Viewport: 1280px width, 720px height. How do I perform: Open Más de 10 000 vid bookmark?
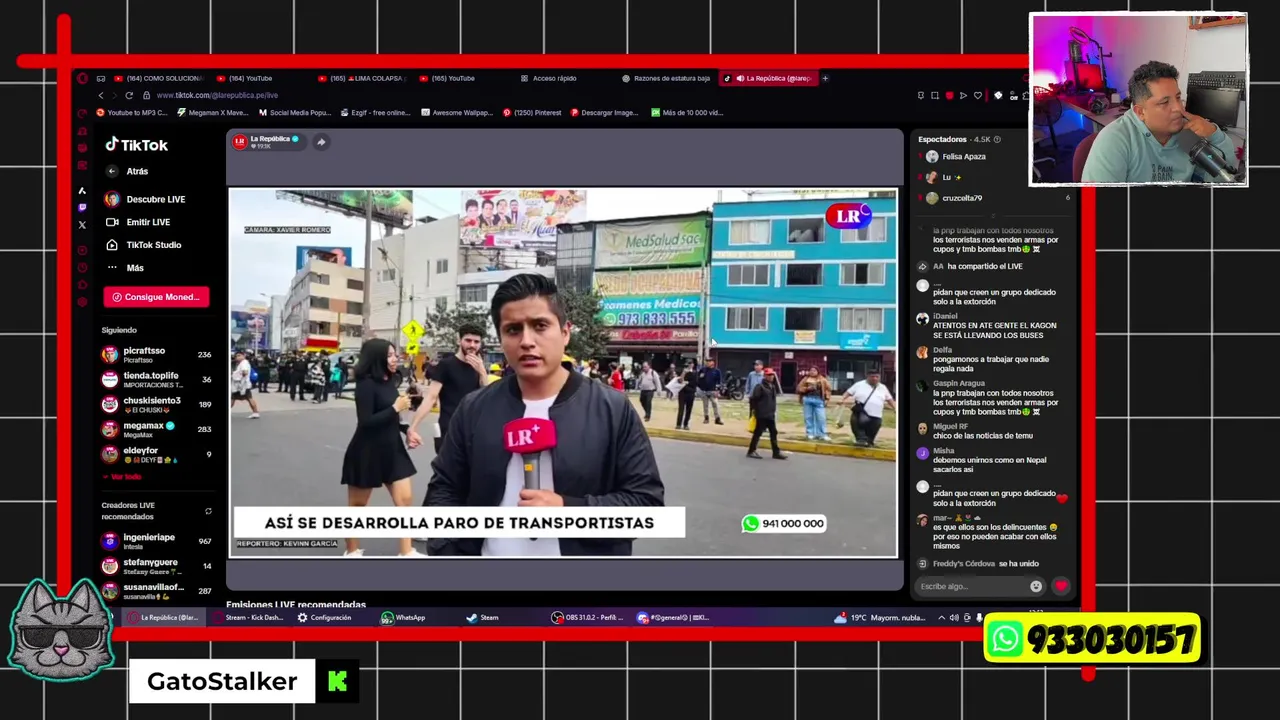(x=687, y=113)
